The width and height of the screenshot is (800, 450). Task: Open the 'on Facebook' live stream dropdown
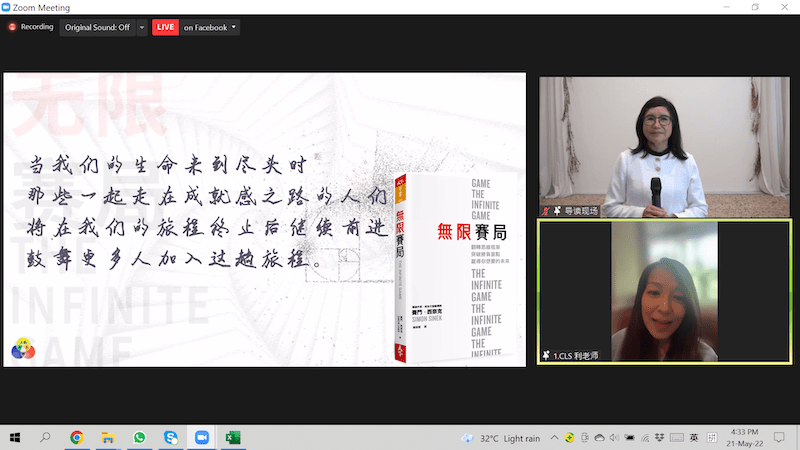pyautogui.click(x=210, y=27)
